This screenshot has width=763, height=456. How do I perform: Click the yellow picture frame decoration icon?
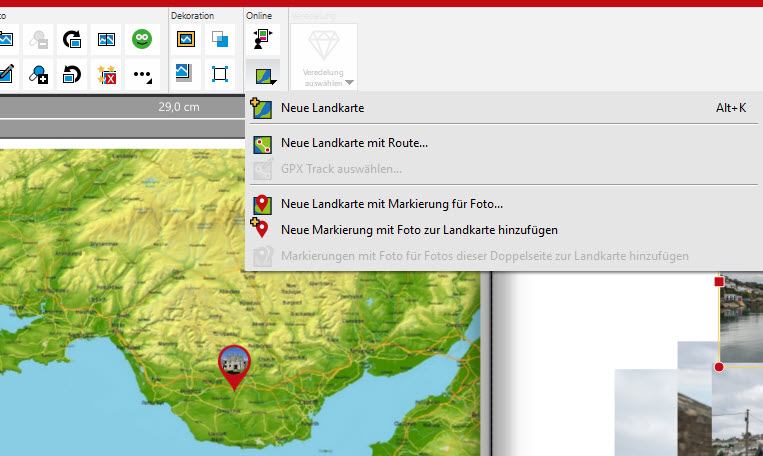coord(186,39)
